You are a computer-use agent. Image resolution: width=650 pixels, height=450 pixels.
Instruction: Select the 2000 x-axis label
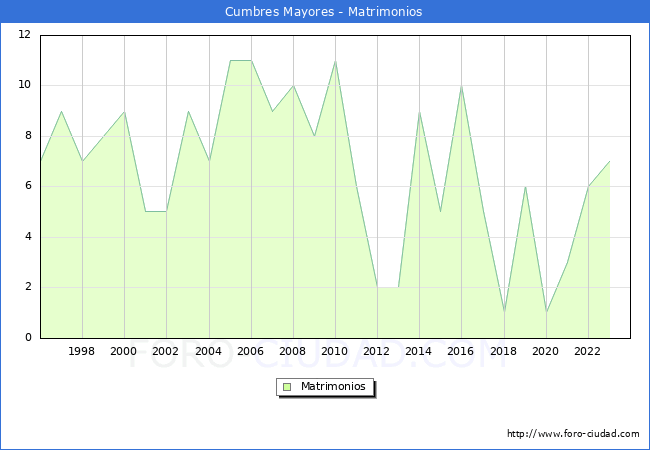(124, 351)
